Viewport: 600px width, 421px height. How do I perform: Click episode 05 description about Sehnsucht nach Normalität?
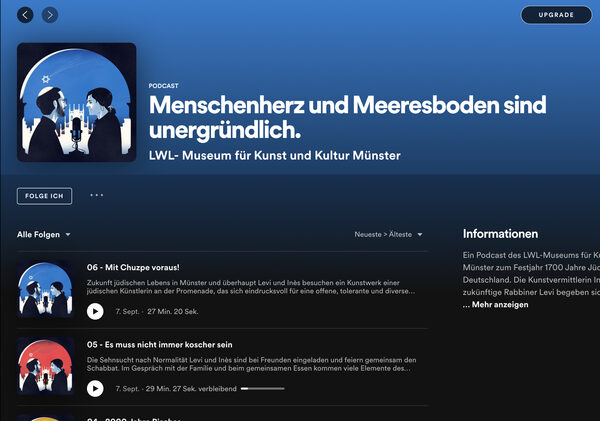[251, 364]
